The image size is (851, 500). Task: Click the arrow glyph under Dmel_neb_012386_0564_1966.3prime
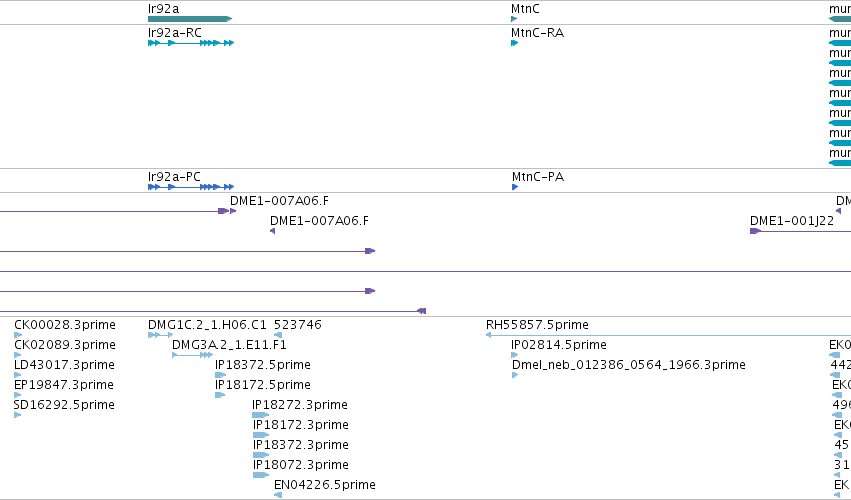(515, 375)
